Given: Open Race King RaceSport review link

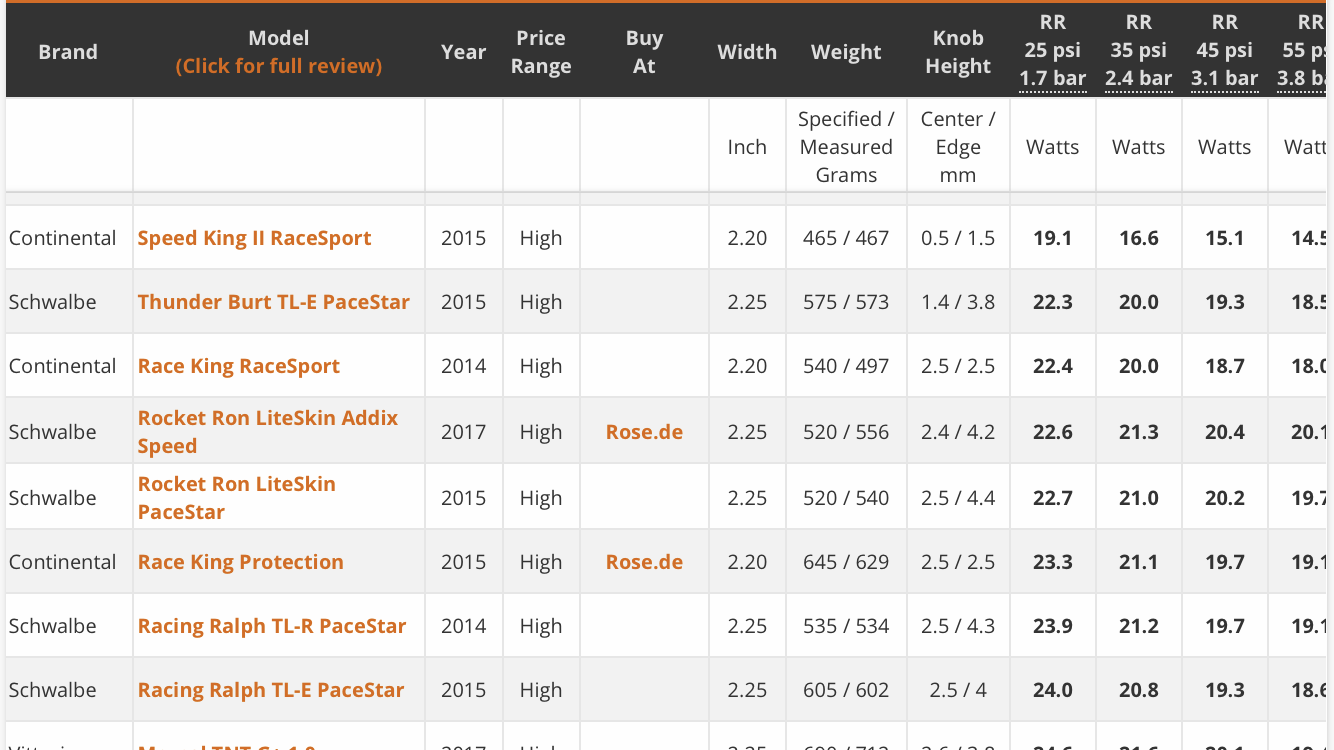Looking at the screenshot, I should point(238,366).
